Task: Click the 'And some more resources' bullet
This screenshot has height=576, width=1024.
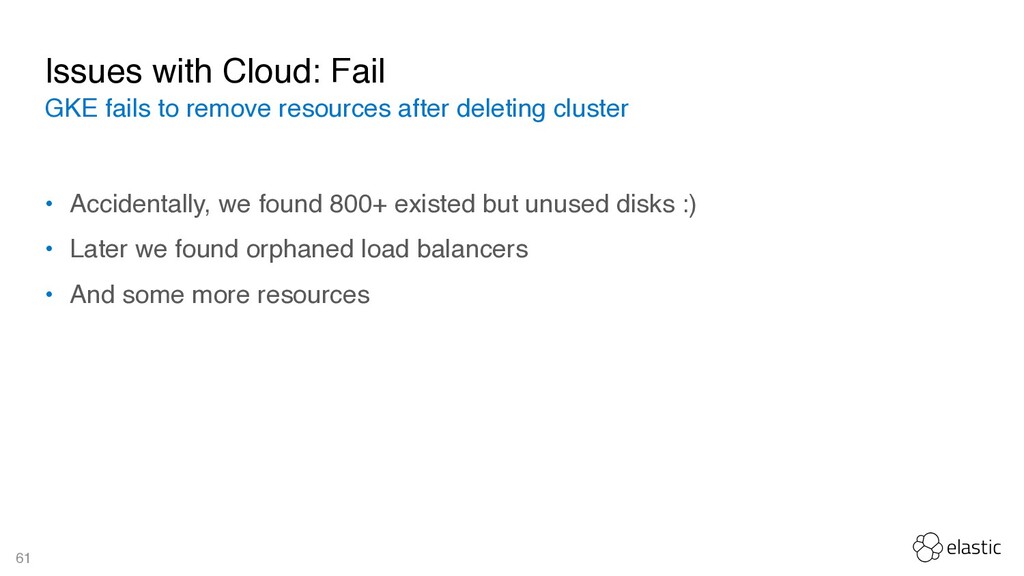Action: tap(219, 295)
